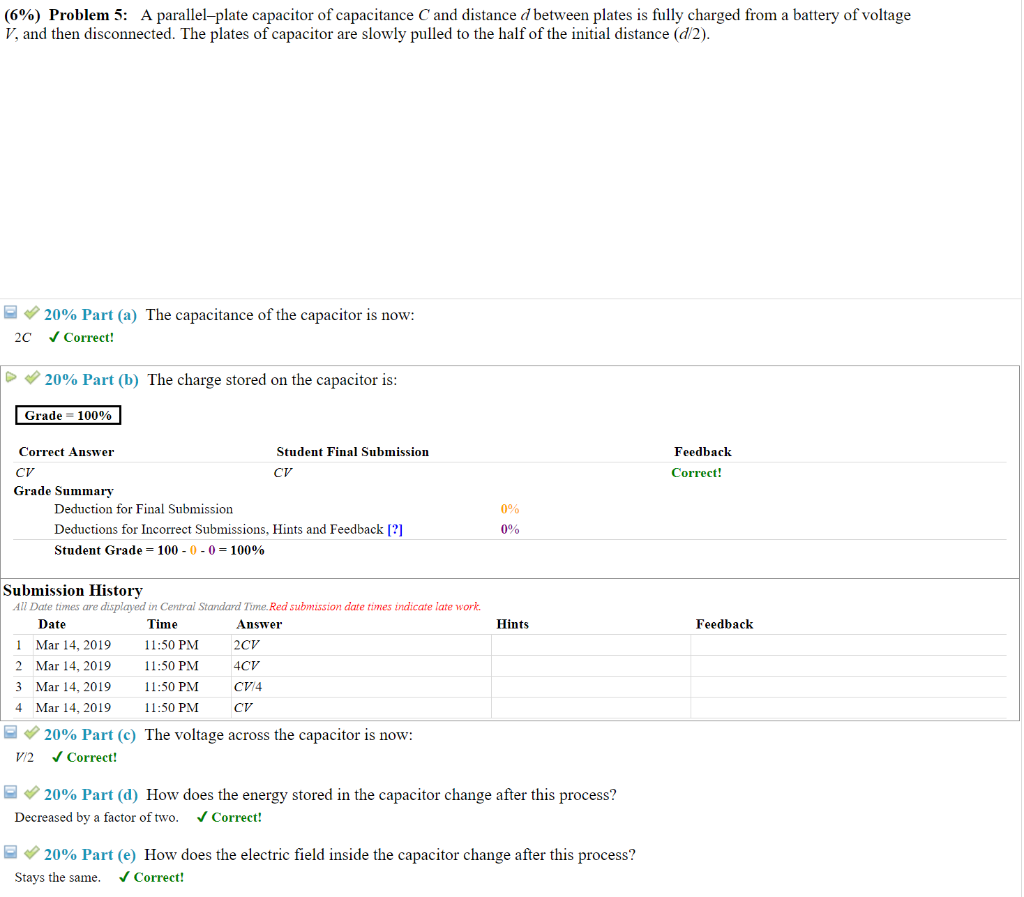Click the Correct! mark under Part (d)
The width and height of the screenshot is (1024, 897).
tap(229, 817)
